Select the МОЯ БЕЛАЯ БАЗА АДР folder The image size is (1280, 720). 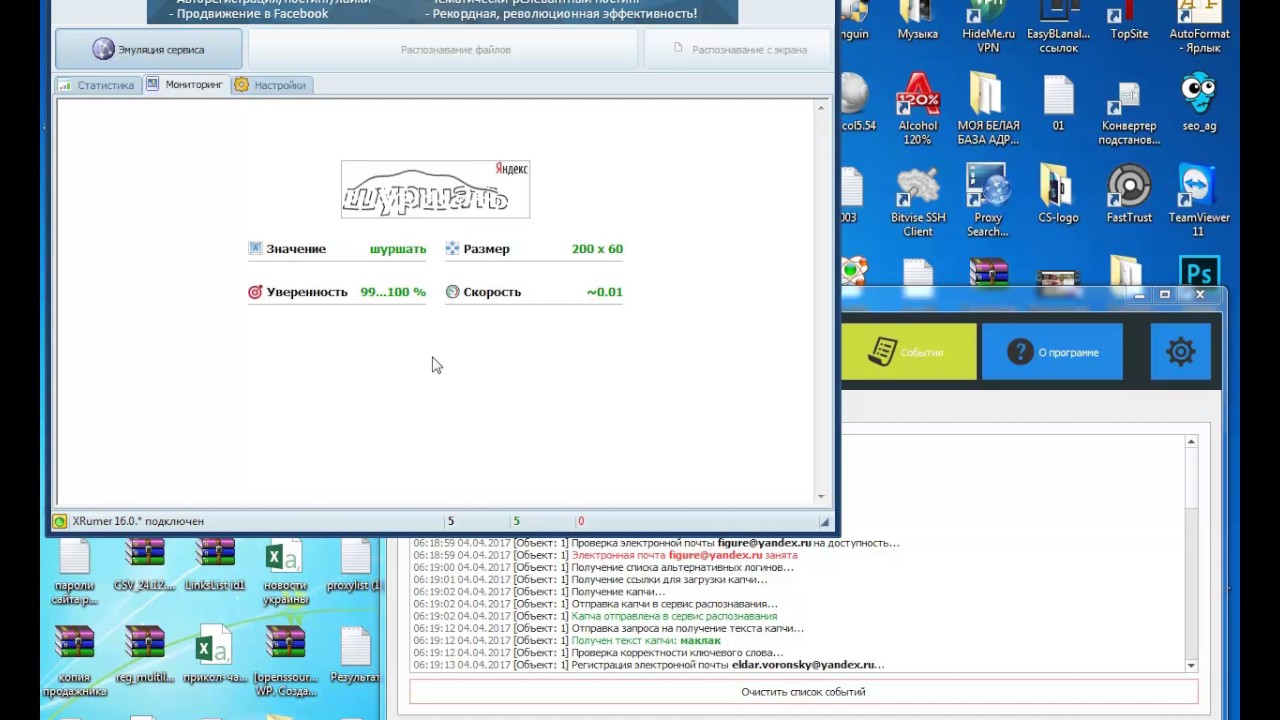988,109
